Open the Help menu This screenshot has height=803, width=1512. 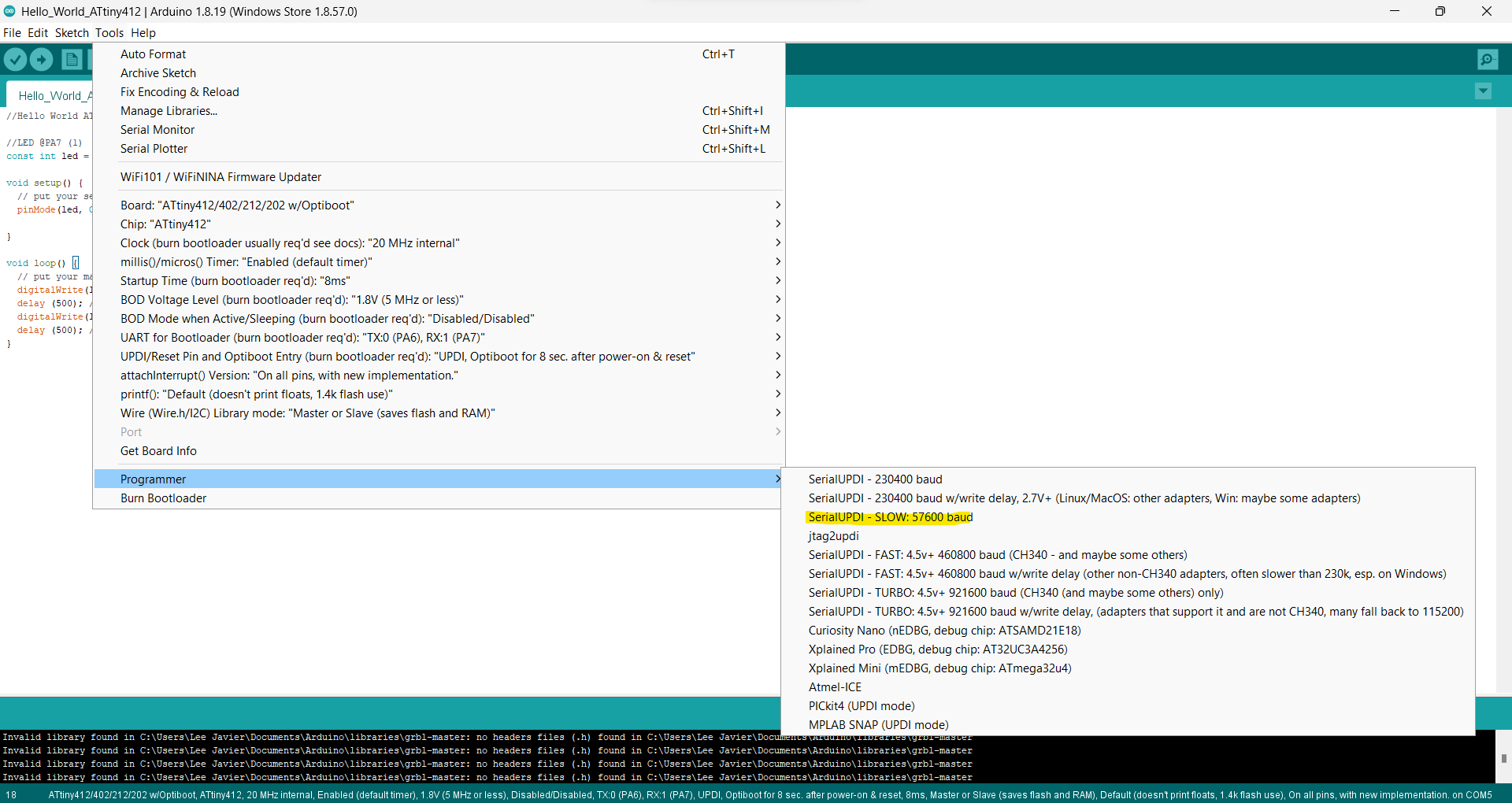(143, 33)
